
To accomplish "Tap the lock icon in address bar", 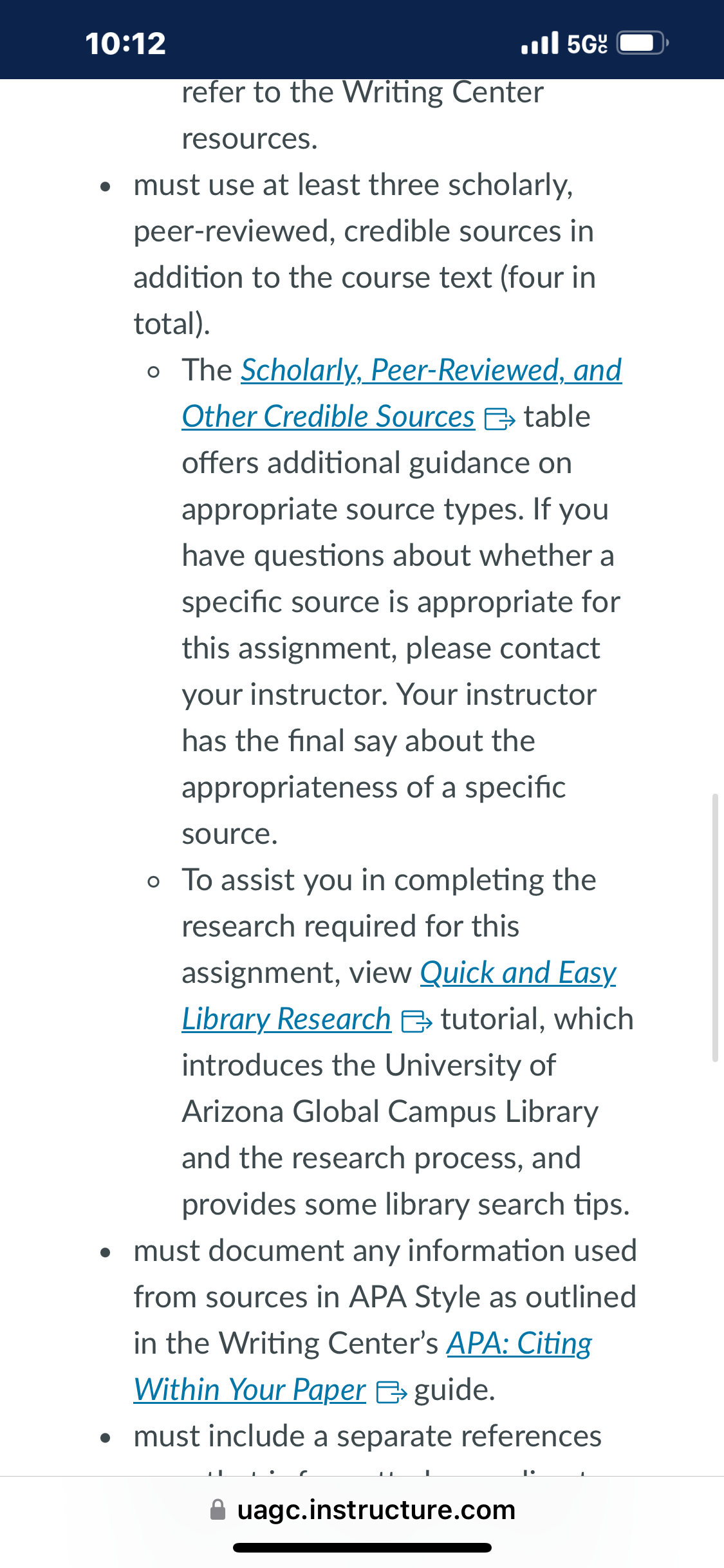I will tap(218, 1509).
